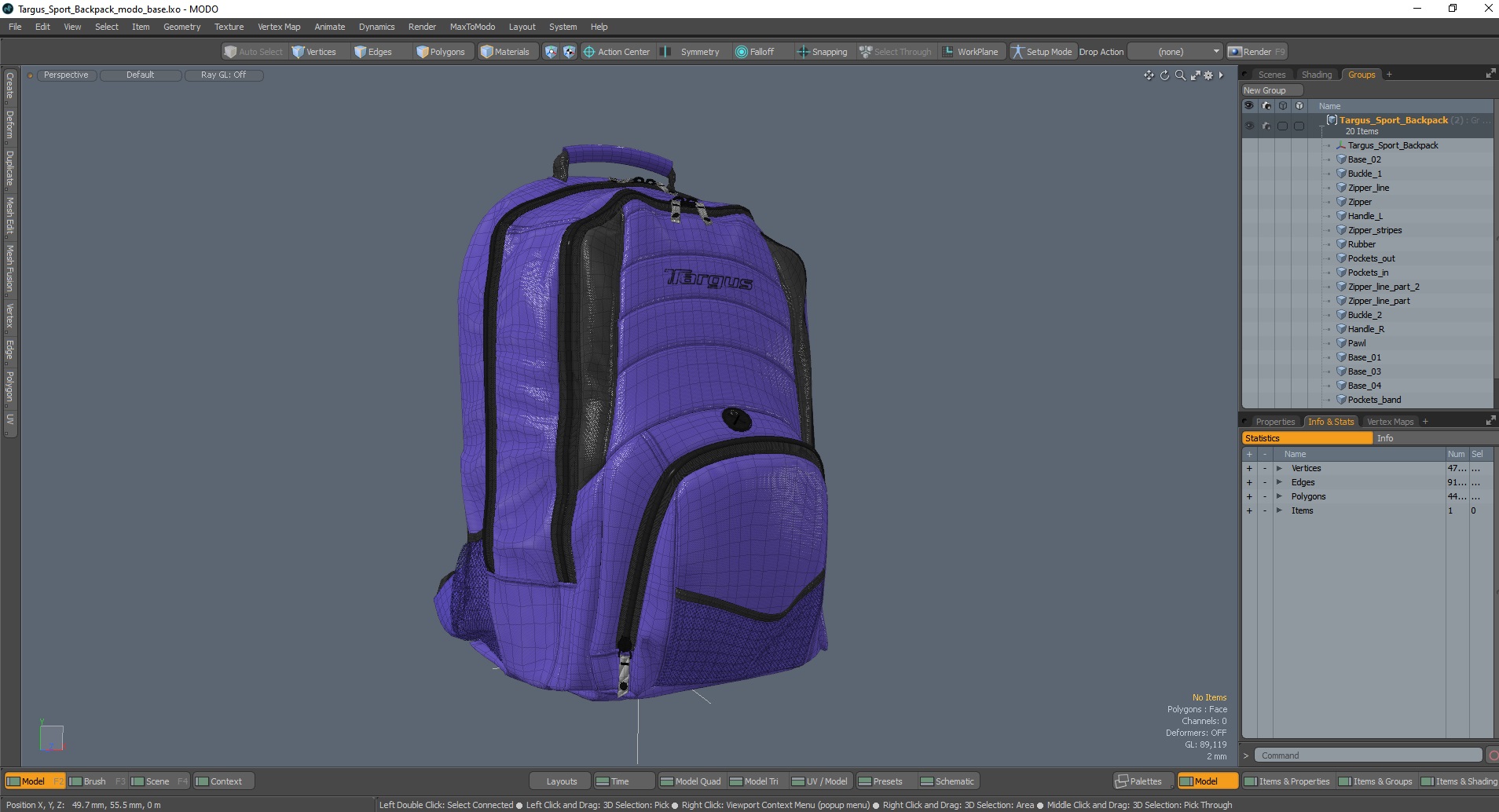Screen dimensions: 1499x812
Task: Open viewport settings gear
Action: (1208, 75)
